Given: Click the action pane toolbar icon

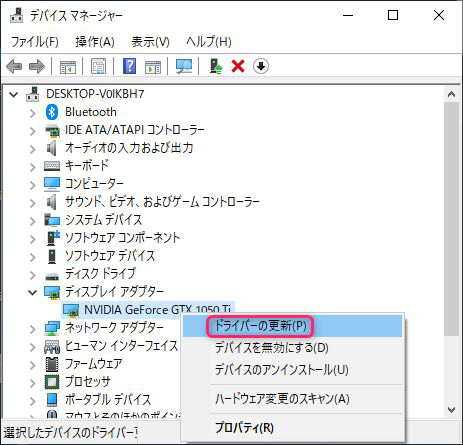Looking at the screenshot, I should (x=153, y=66).
